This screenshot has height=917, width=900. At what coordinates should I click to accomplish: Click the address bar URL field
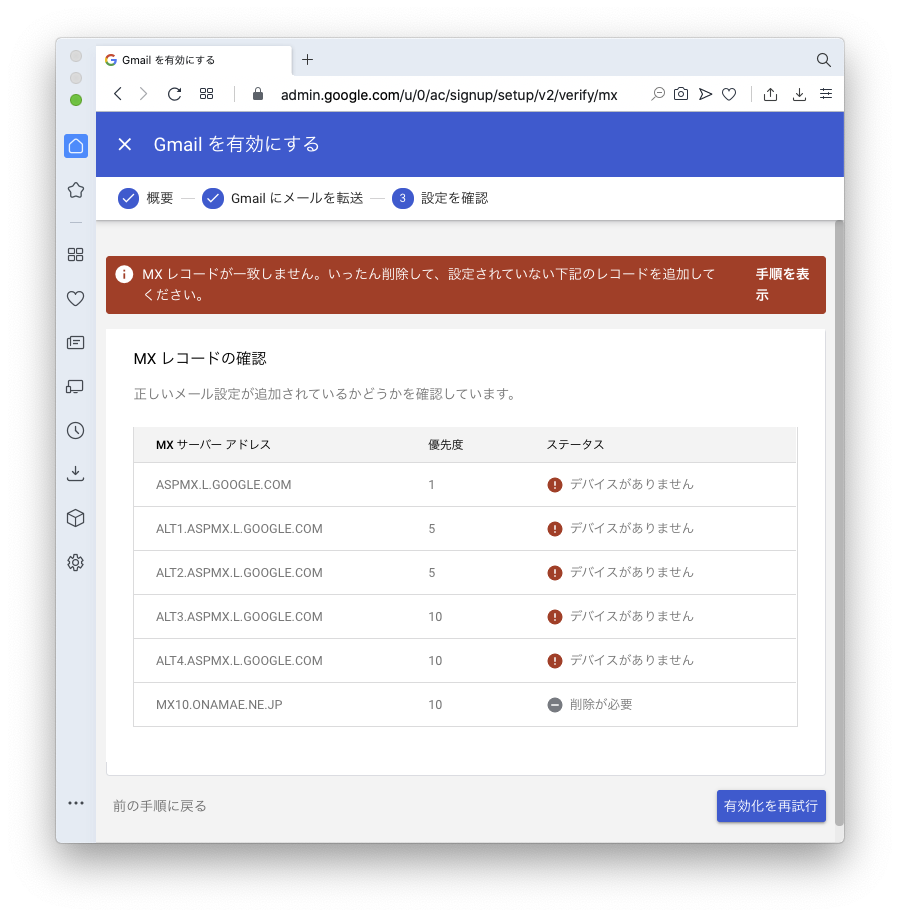click(x=450, y=95)
